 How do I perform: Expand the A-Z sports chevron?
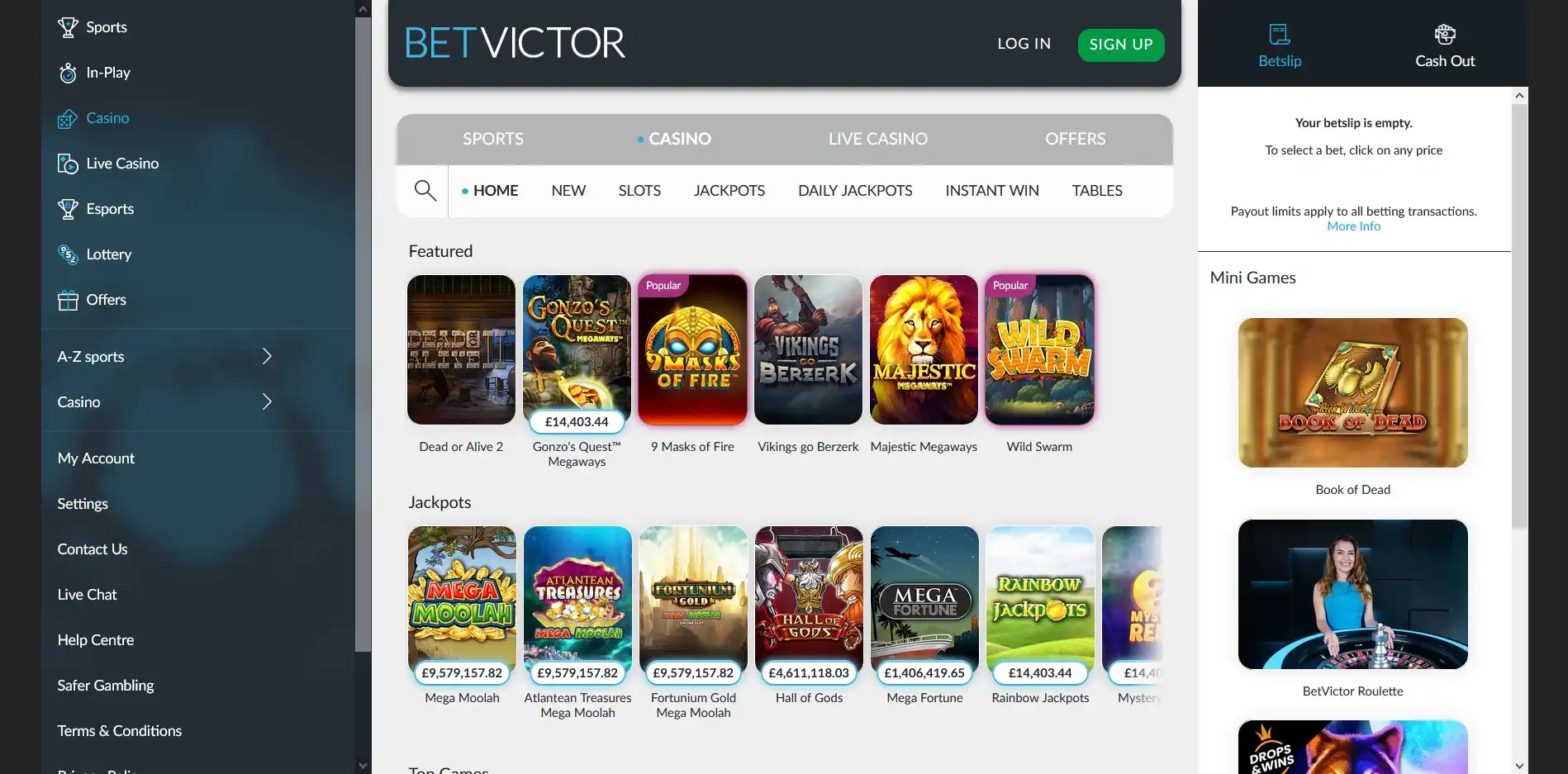point(267,356)
